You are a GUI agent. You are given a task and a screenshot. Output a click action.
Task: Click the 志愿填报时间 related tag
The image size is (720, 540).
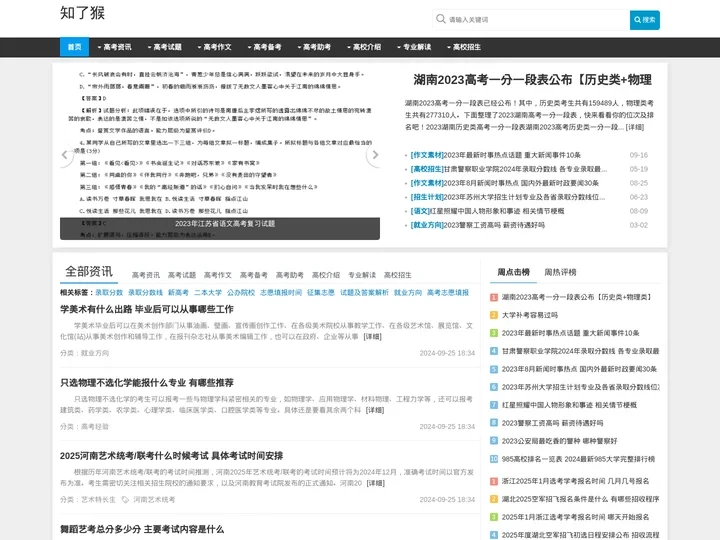point(281,292)
